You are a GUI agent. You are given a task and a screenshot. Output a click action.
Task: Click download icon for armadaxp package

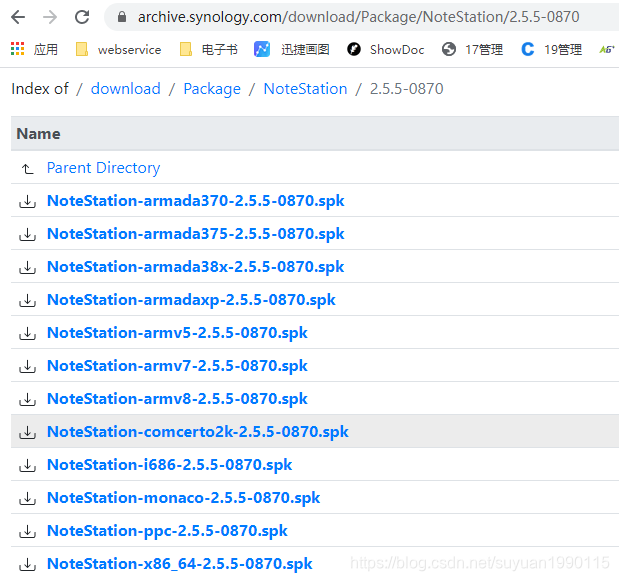(x=27, y=301)
